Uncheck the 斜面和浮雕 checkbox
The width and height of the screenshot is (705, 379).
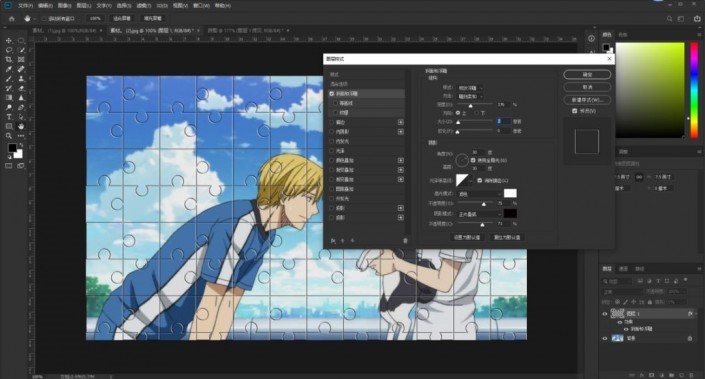coord(332,94)
